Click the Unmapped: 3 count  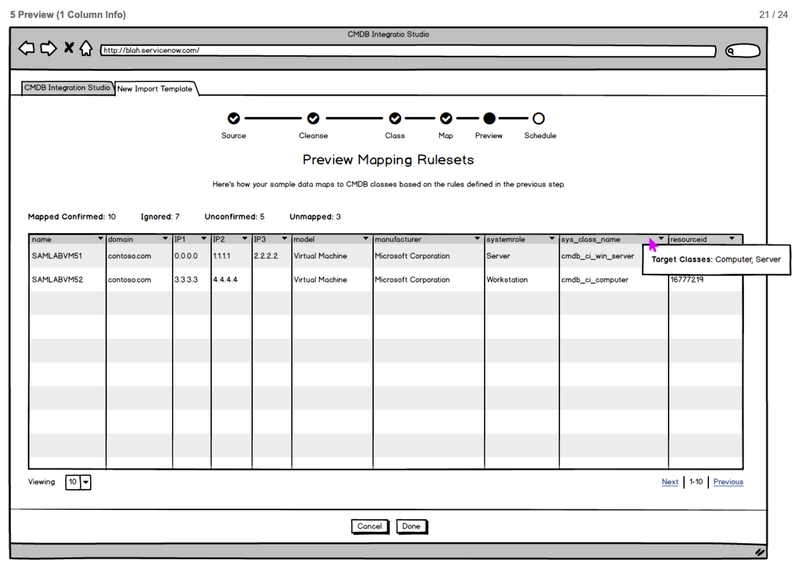tap(315, 217)
